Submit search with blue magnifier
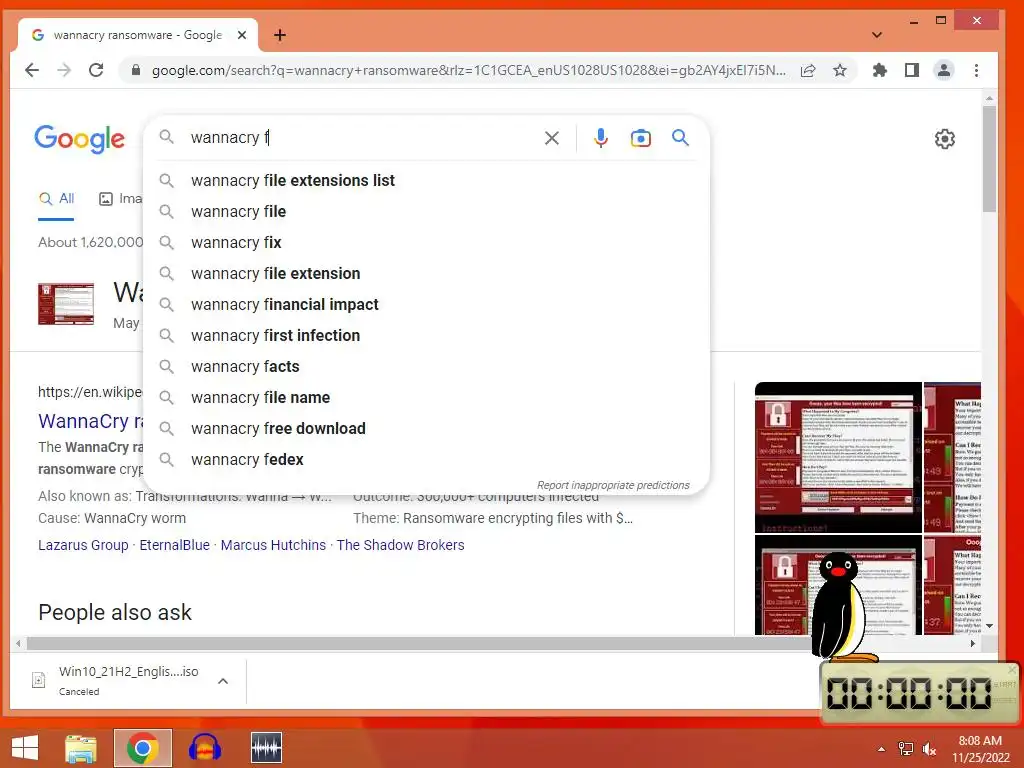 (x=680, y=138)
